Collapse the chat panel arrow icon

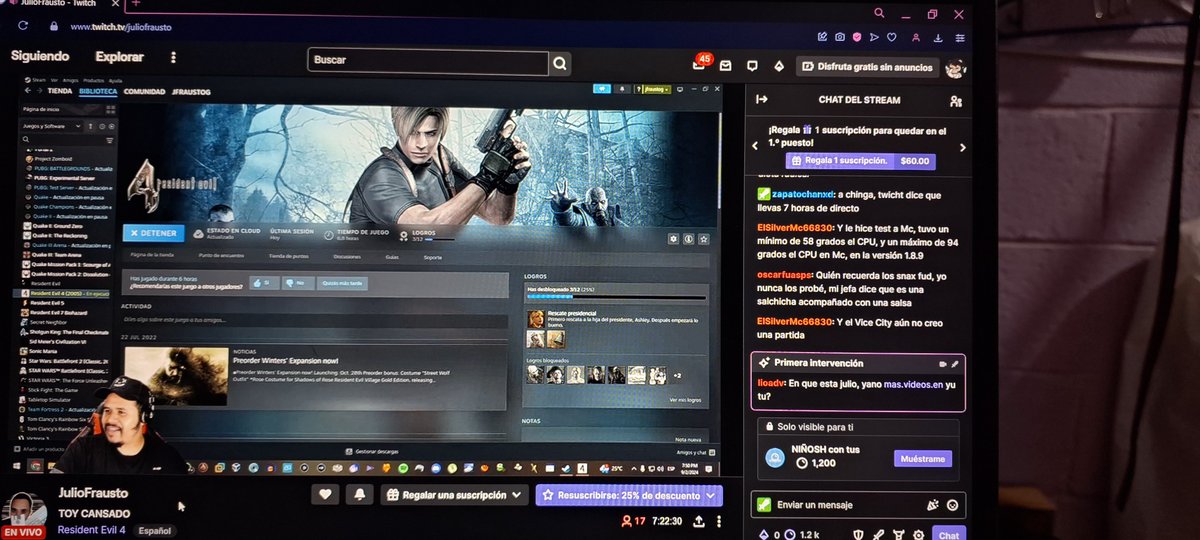point(762,99)
